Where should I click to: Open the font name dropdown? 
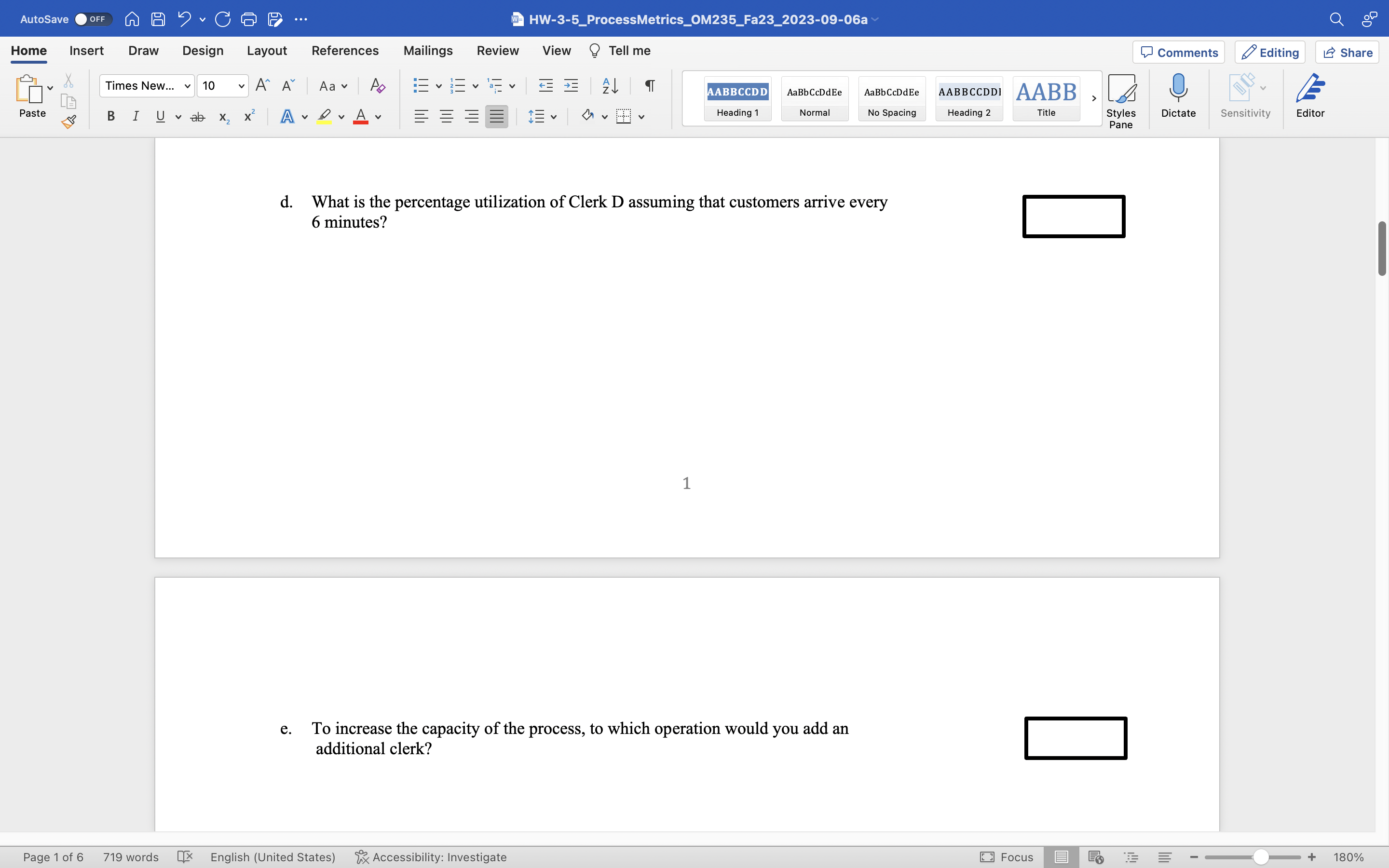(x=187, y=86)
